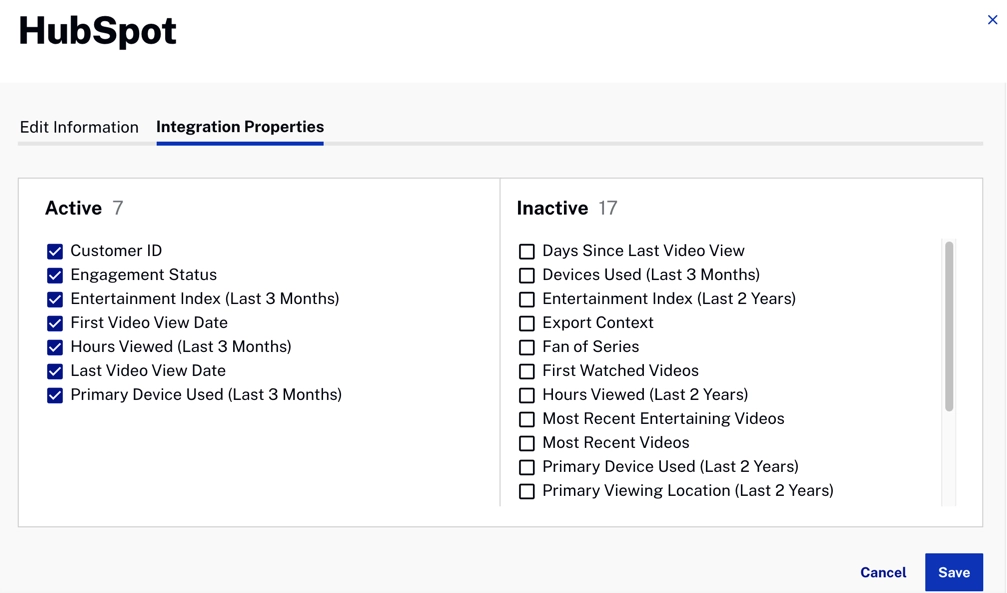1007x593 pixels.
Task: Enable Days Since Last Video View
Action: tap(527, 251)
